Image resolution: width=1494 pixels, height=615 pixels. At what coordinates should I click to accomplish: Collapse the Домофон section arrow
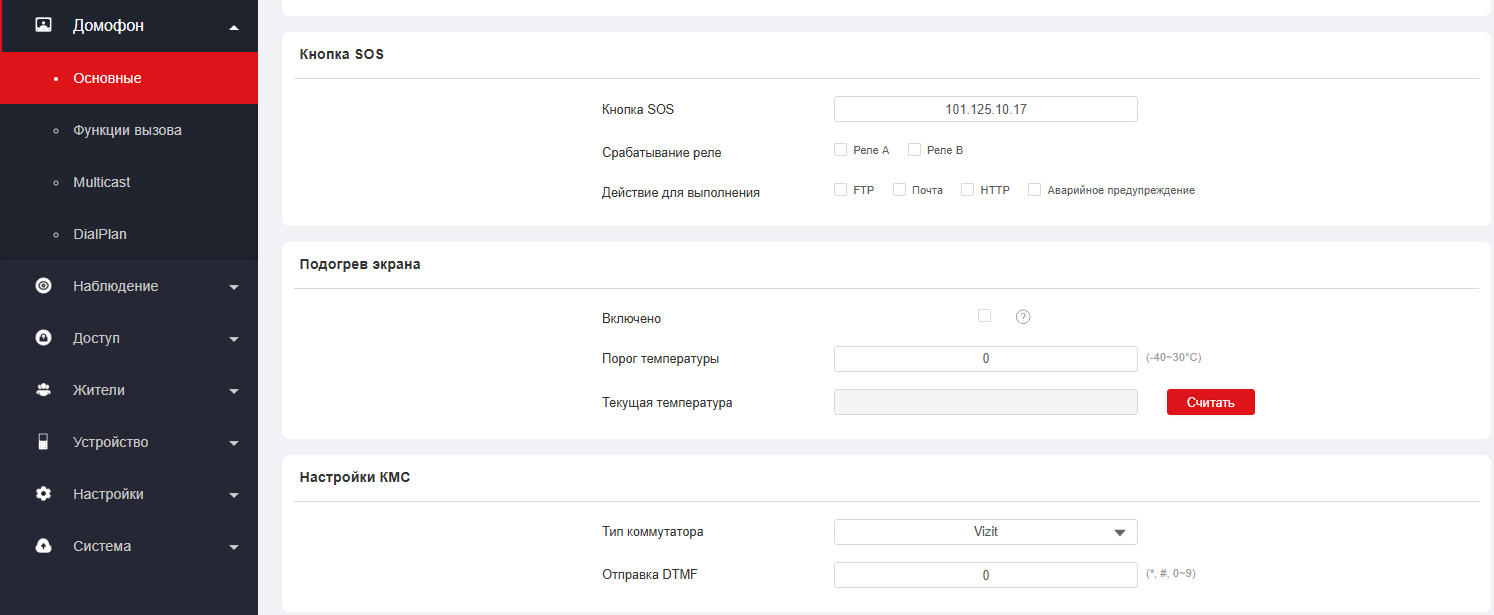(x=234, y=27)
